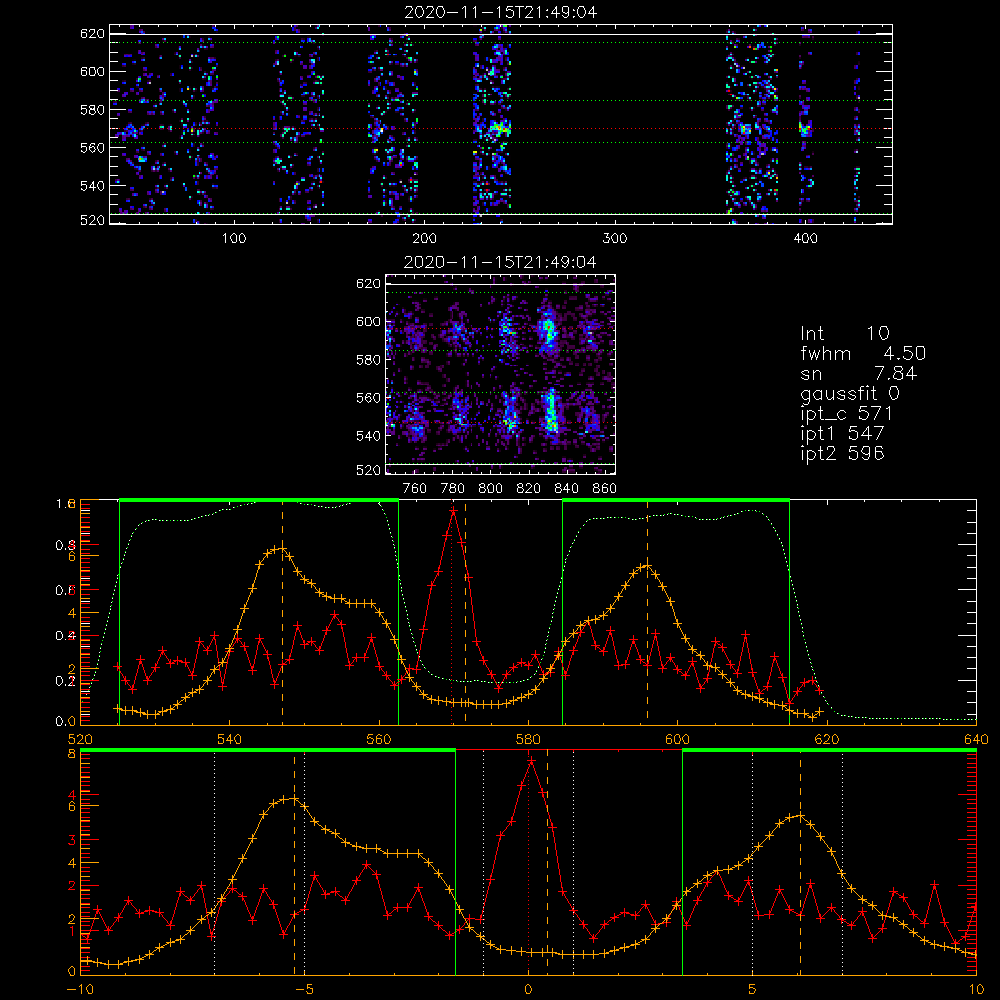
Task: Click orange x-axis label 580 on upper profile plot
Action: point(528,740)
